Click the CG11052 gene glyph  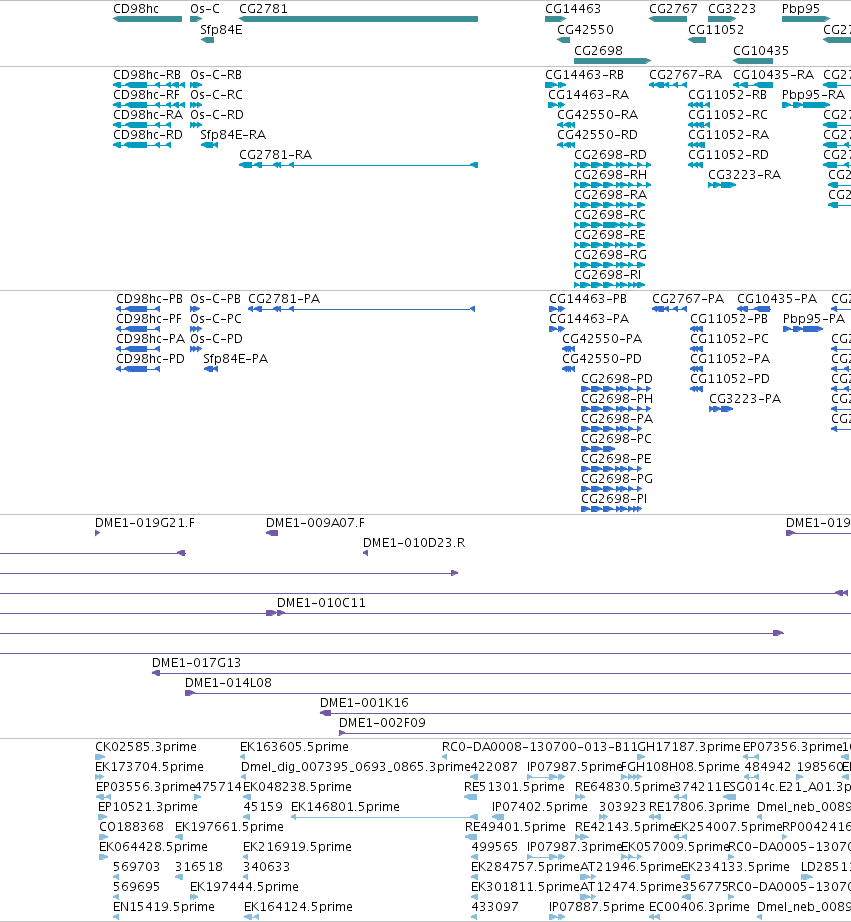tap(697, 40)
